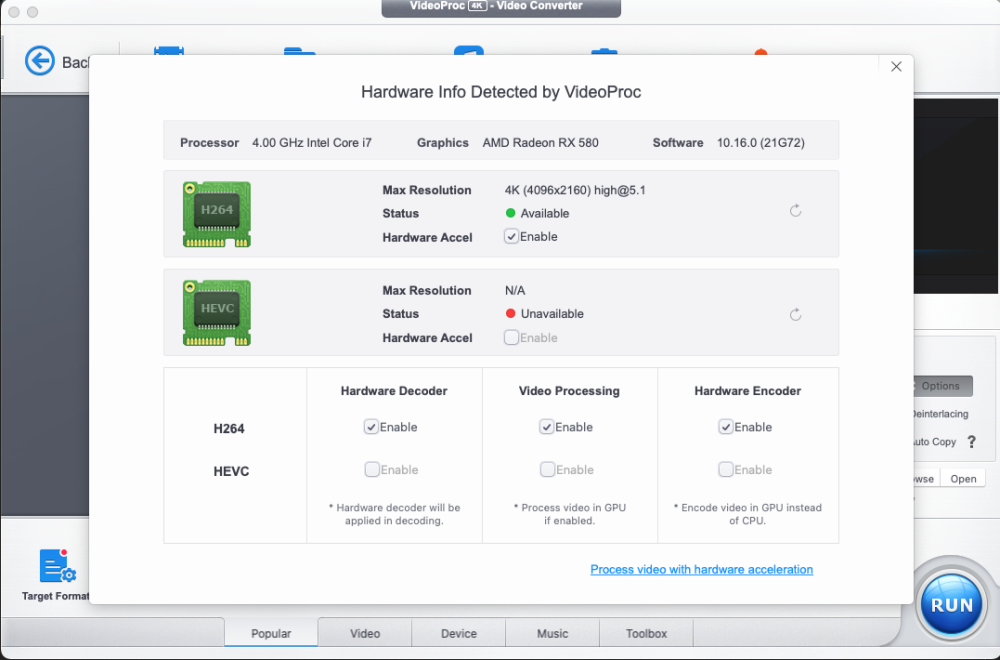Open Process video with hardware acceleration link

[702, 569]
